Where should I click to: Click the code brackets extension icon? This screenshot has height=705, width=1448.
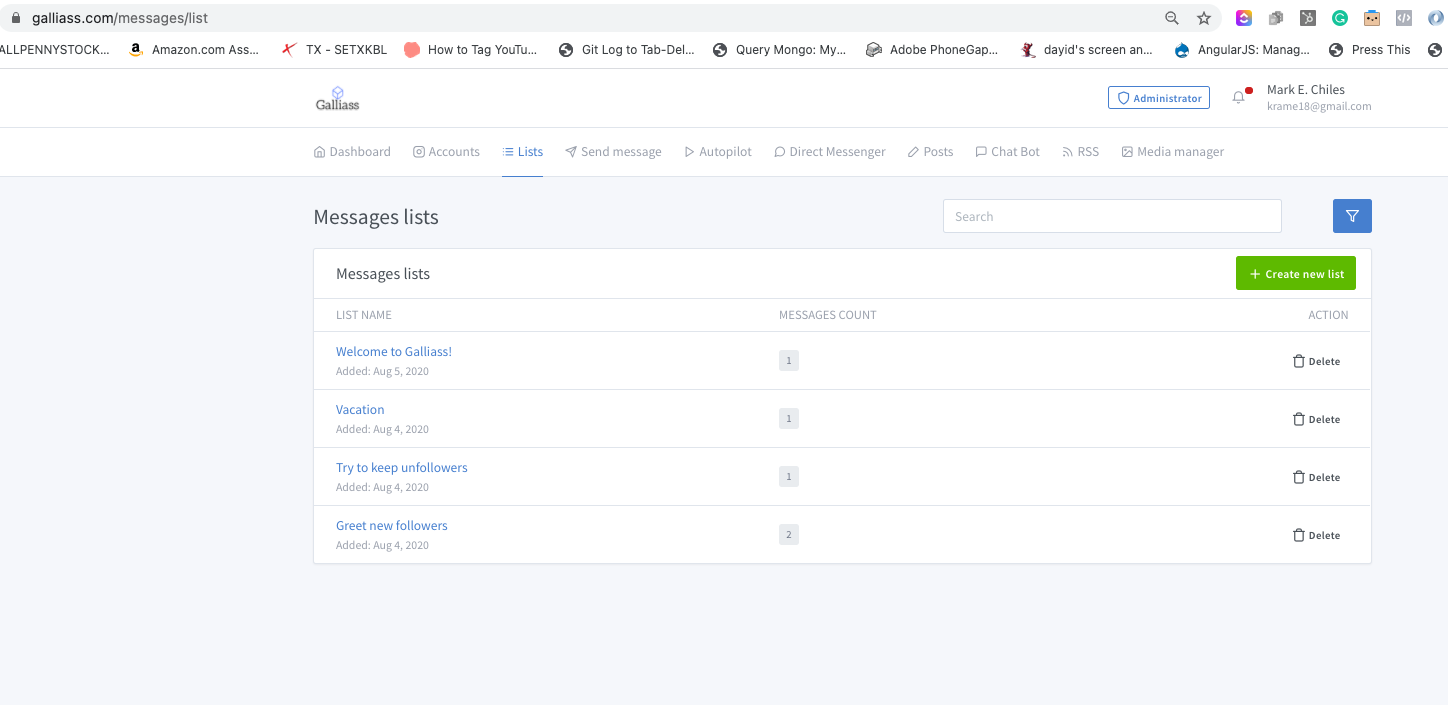pos(1404,18)
